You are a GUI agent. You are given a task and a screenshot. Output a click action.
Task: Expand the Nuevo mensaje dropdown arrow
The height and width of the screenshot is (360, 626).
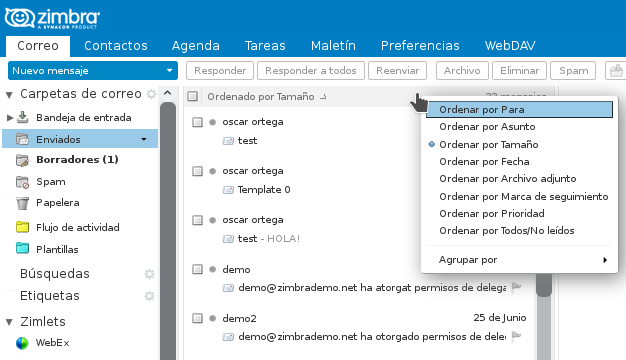(170, 71)
